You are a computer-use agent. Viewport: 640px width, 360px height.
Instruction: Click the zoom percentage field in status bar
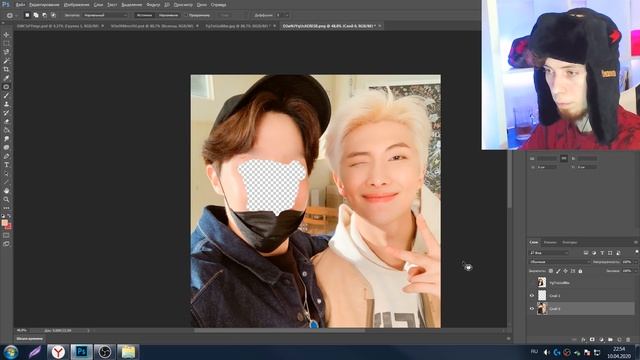point(22,330)
